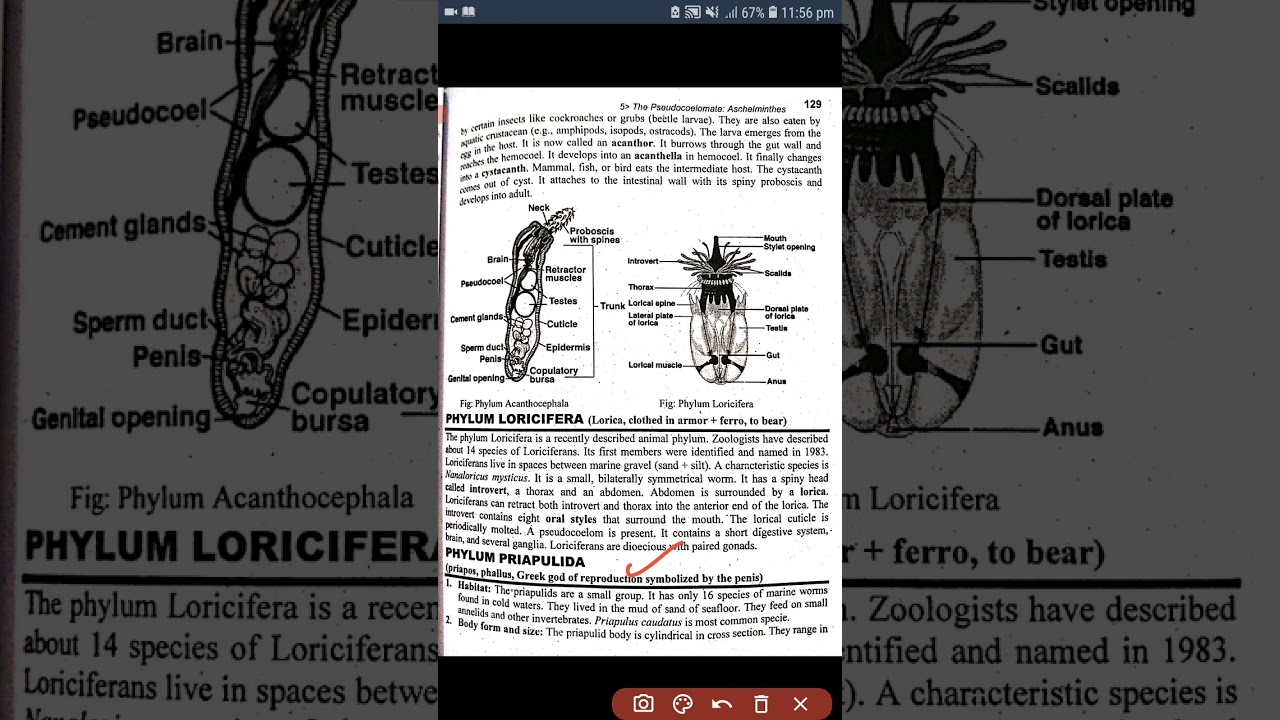
Task: Tap the 11:56 pm clock
Action: click(807, 13)
